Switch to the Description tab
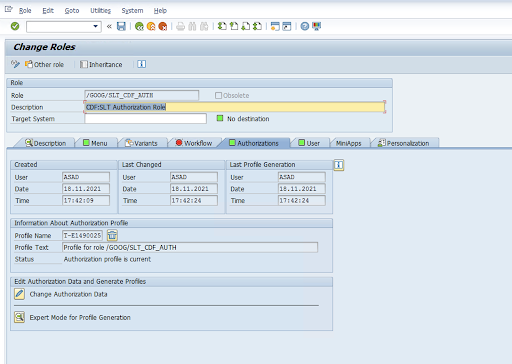Image resolution: width=512 pixels, height=364 pixels. (x=46, y=143)
